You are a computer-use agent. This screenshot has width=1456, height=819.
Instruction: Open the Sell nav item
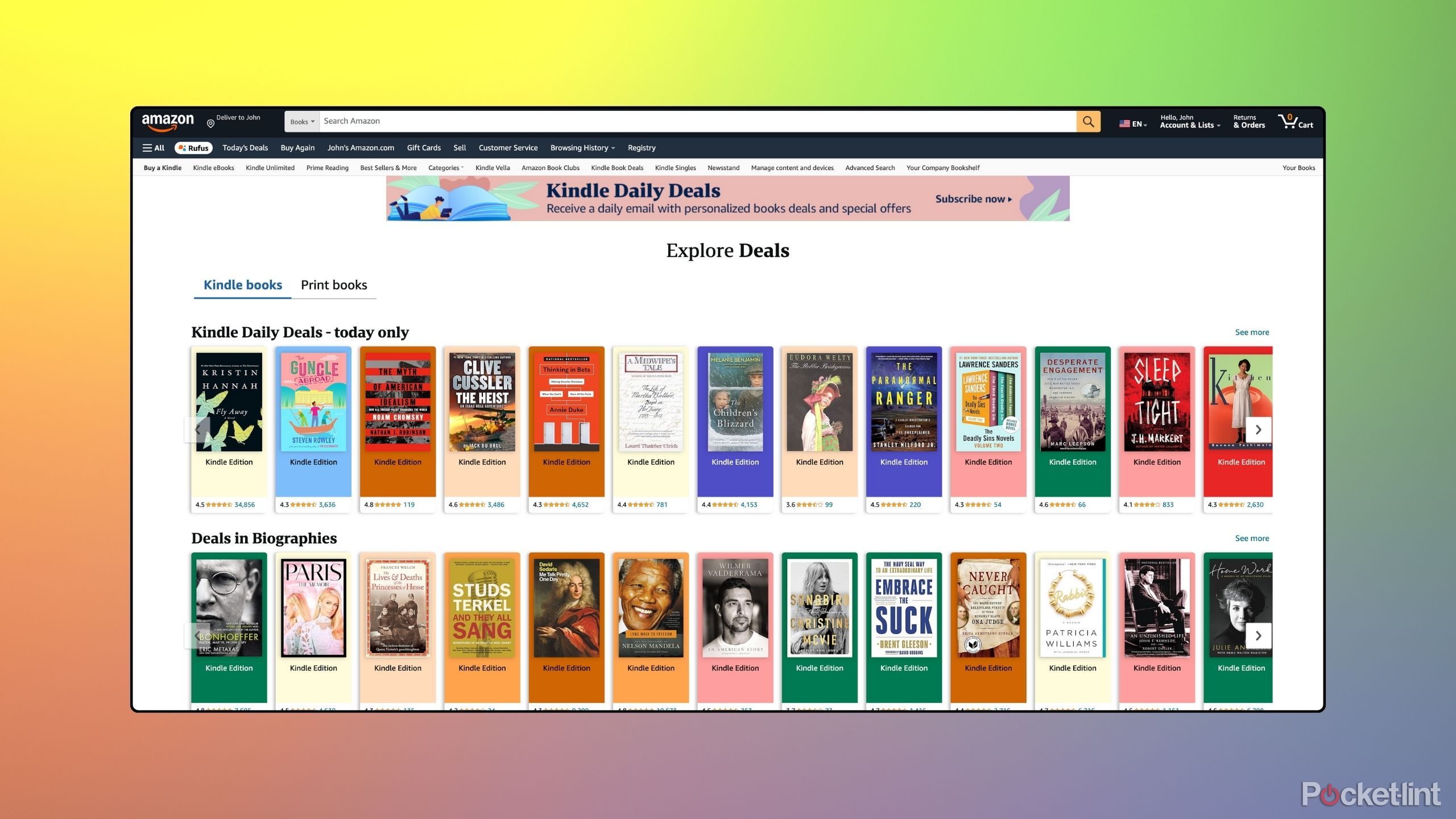click(460, 148)
